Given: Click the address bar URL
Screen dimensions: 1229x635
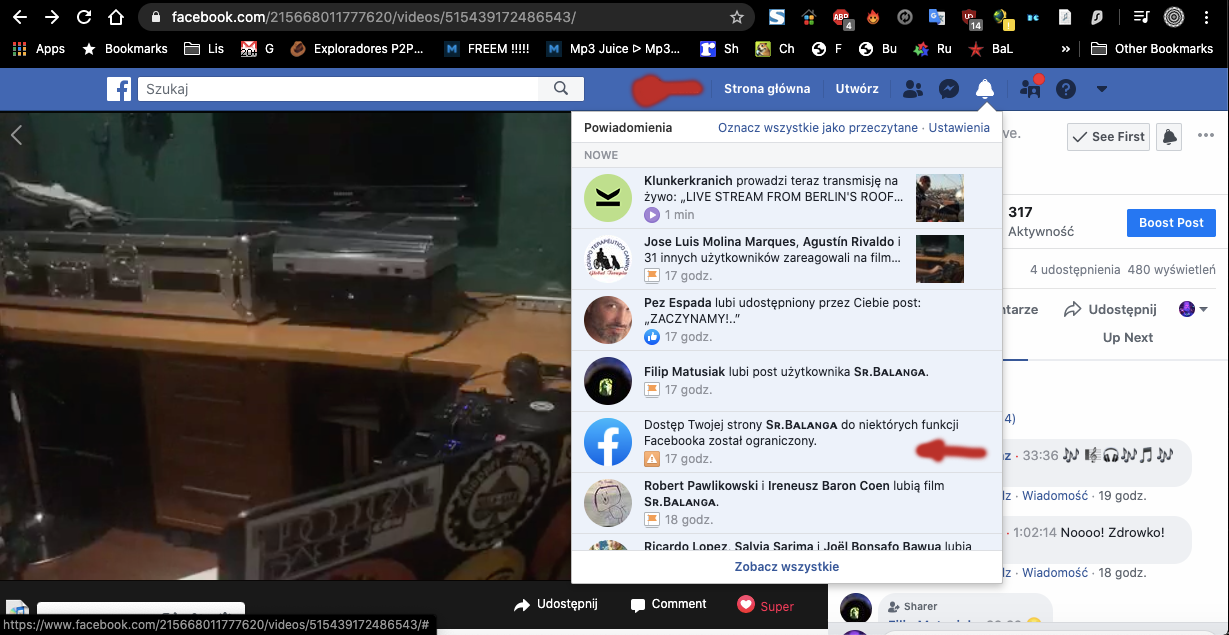Looking at the screenshot, I should [x=374, y=17].
